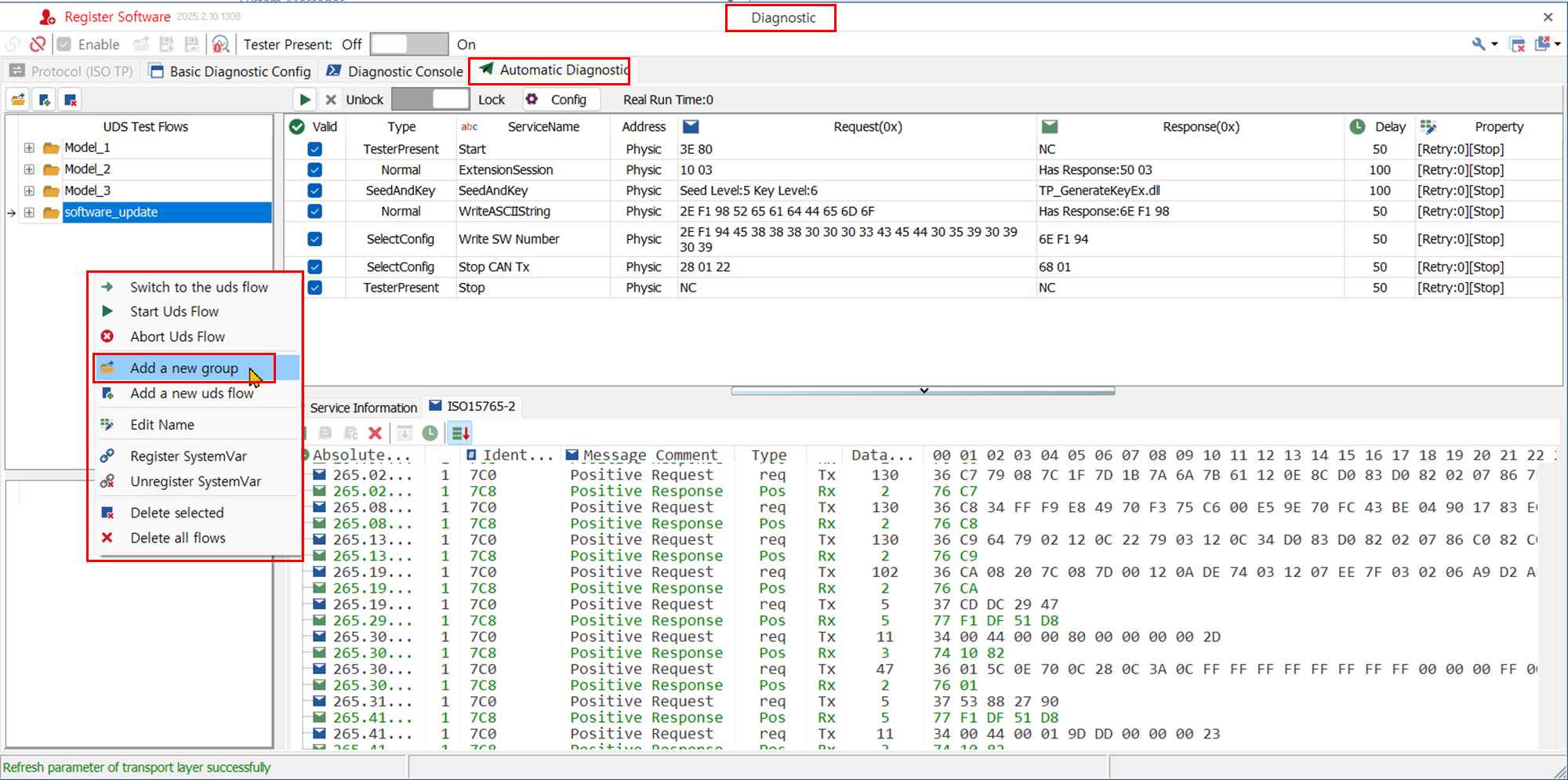Screen dimensions: 1568x780
Task: Toggle the Enable checkbox
Action: (x=64, y=44)
